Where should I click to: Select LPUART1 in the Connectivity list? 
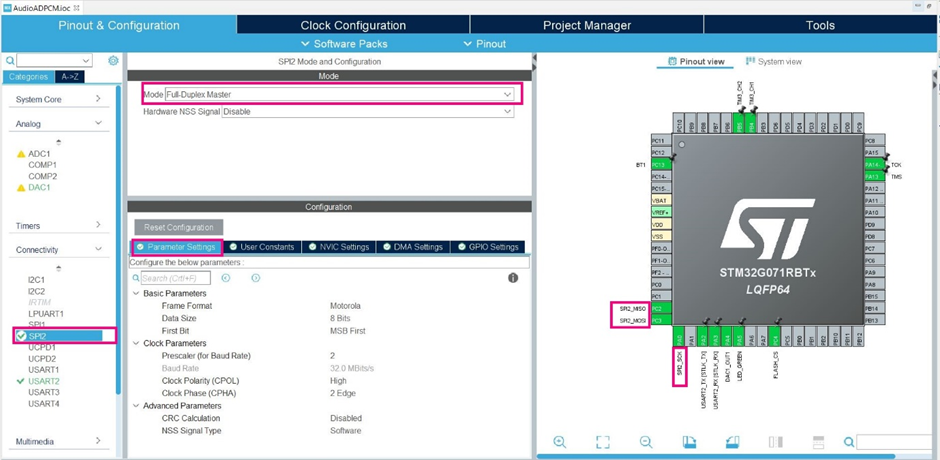(x=46, y=314)
